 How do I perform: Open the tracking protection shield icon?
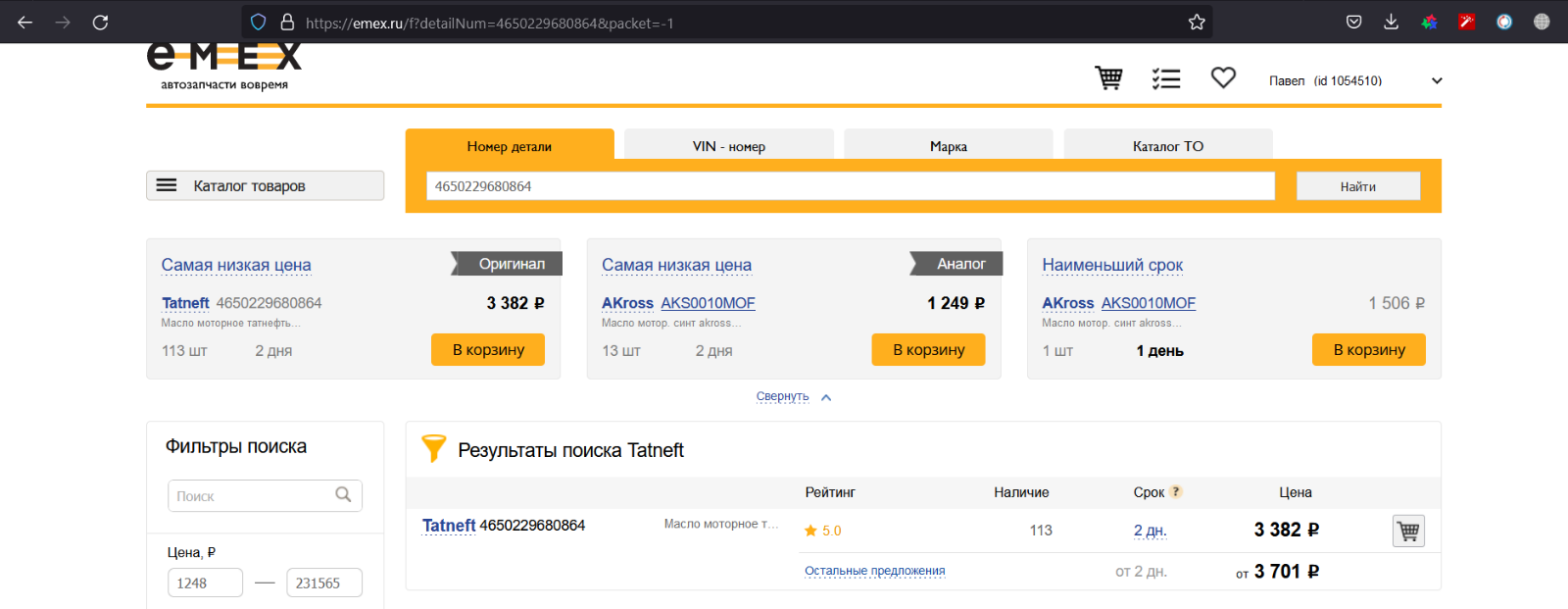259,22
